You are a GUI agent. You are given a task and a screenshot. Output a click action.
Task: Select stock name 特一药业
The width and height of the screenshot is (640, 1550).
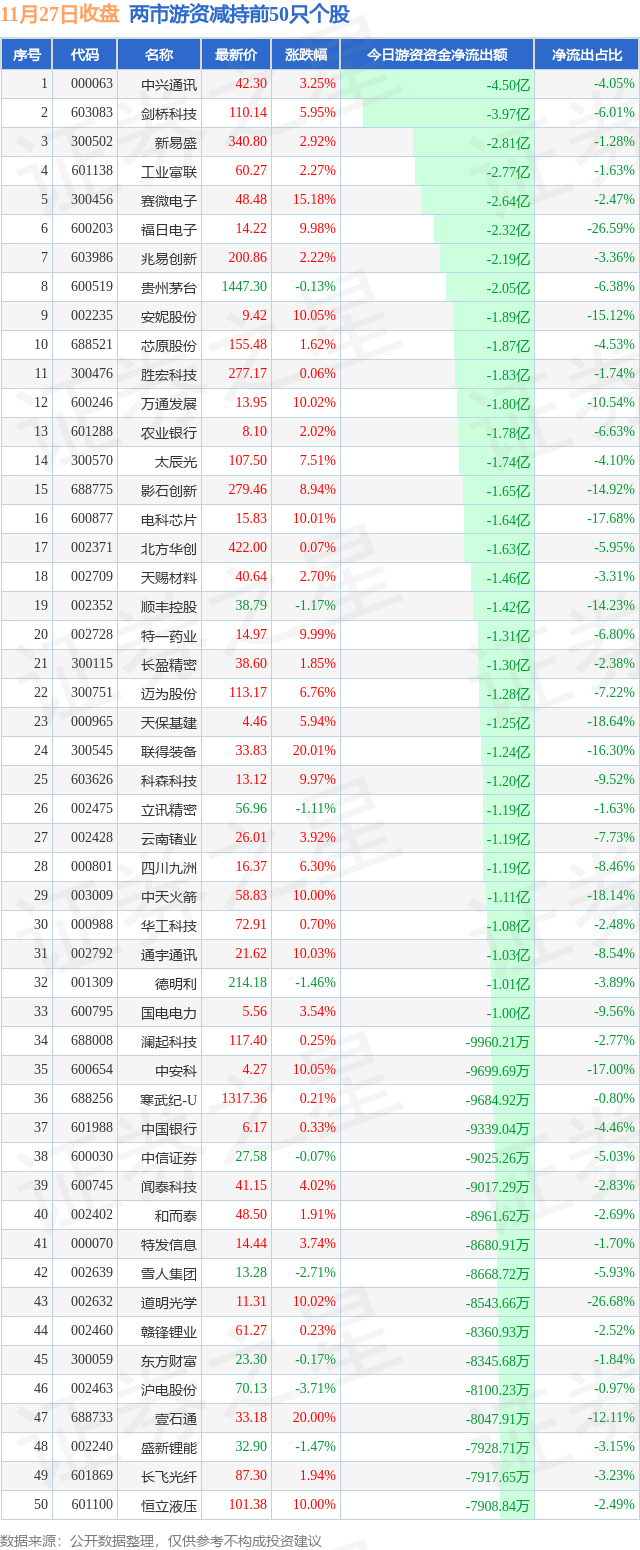(169, 635)
